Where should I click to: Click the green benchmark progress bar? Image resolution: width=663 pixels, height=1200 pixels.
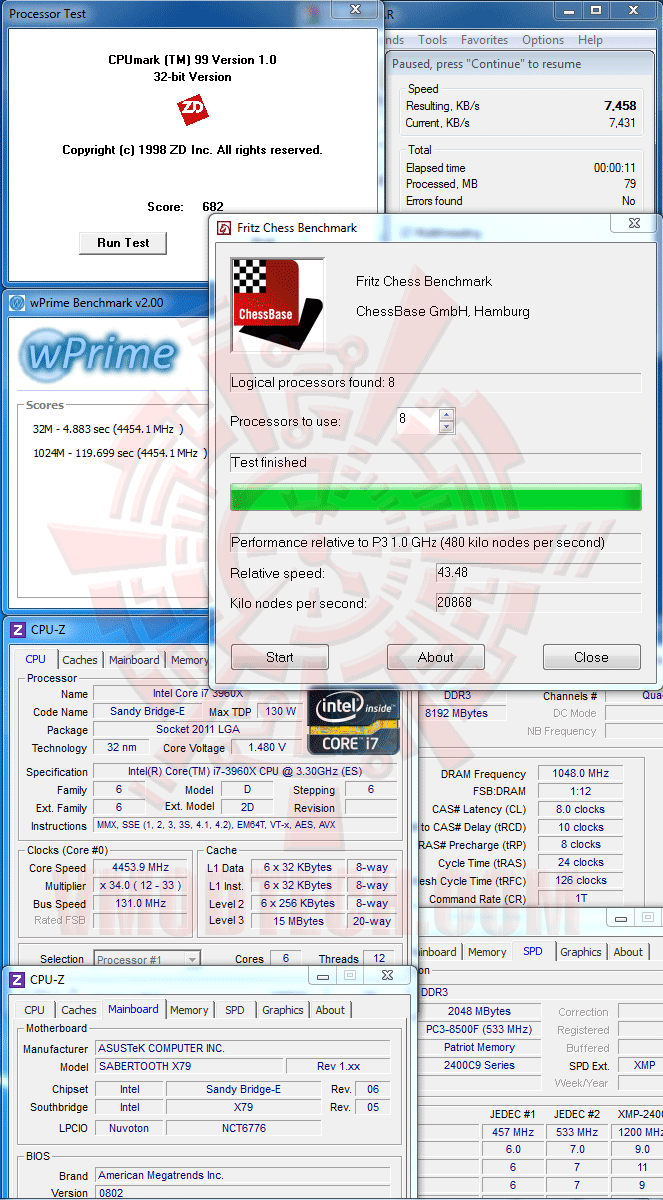pyautogui.click(x=436, y=497)
